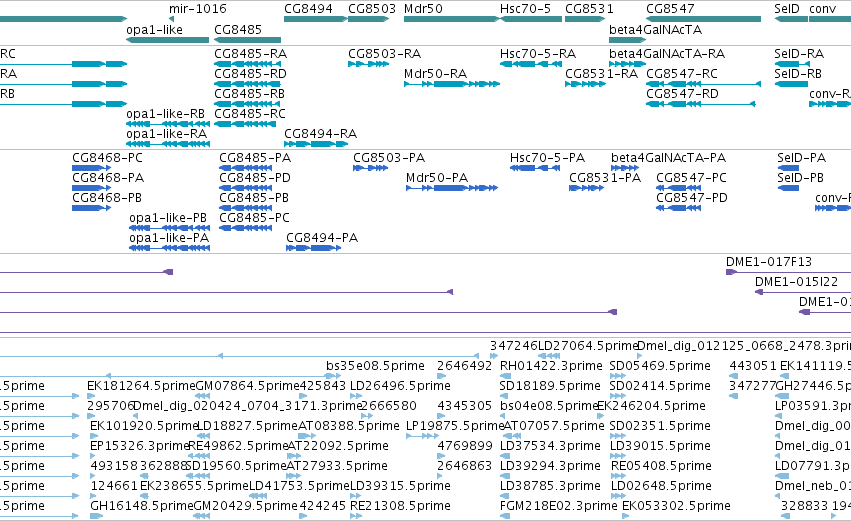Click the RE05408.5prime EST

pos(661,466)
